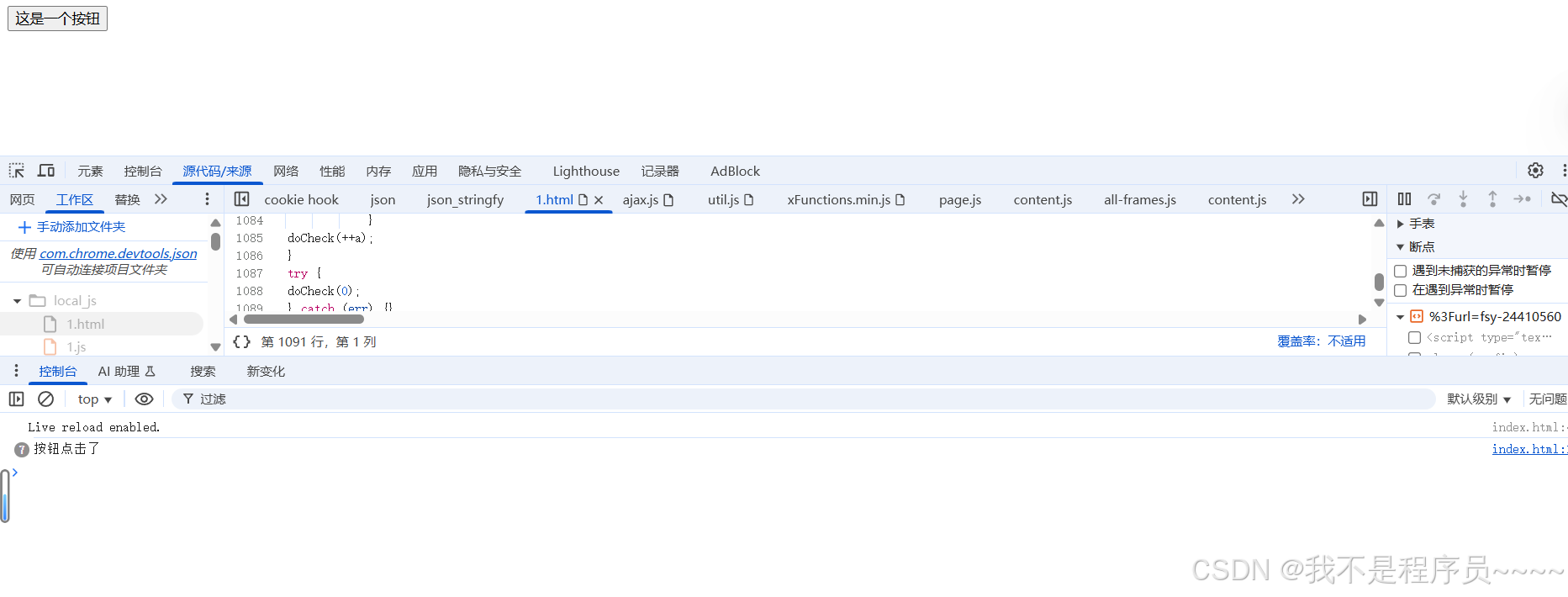Click the 无问题 issues button
This screenshot has height=597, width=1568.
click(1547, 399)
